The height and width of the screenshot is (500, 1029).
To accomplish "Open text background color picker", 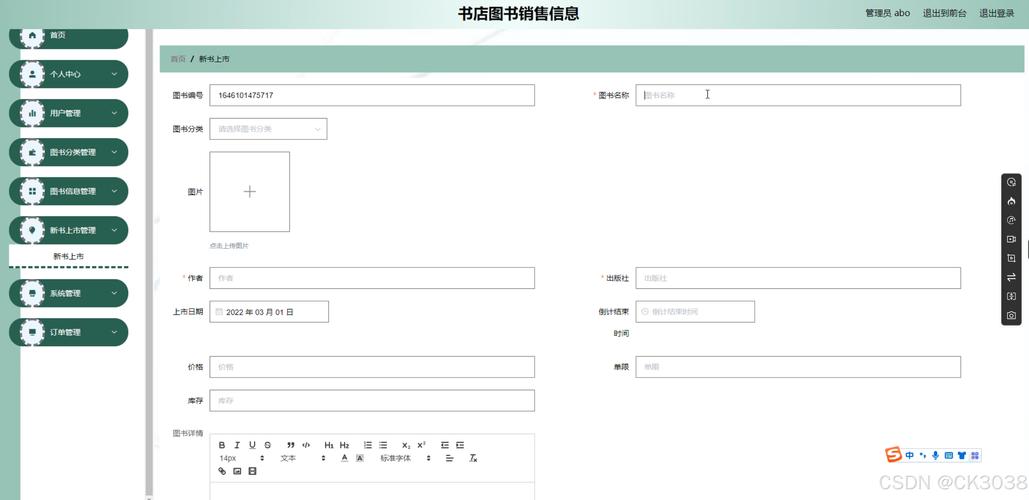I will [360, 458].
